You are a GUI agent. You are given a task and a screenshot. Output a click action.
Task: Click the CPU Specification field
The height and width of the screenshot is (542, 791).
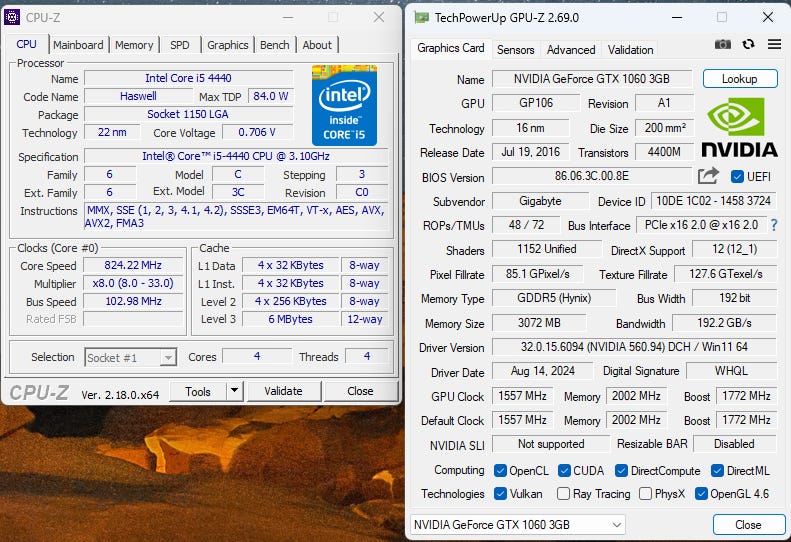236,156
